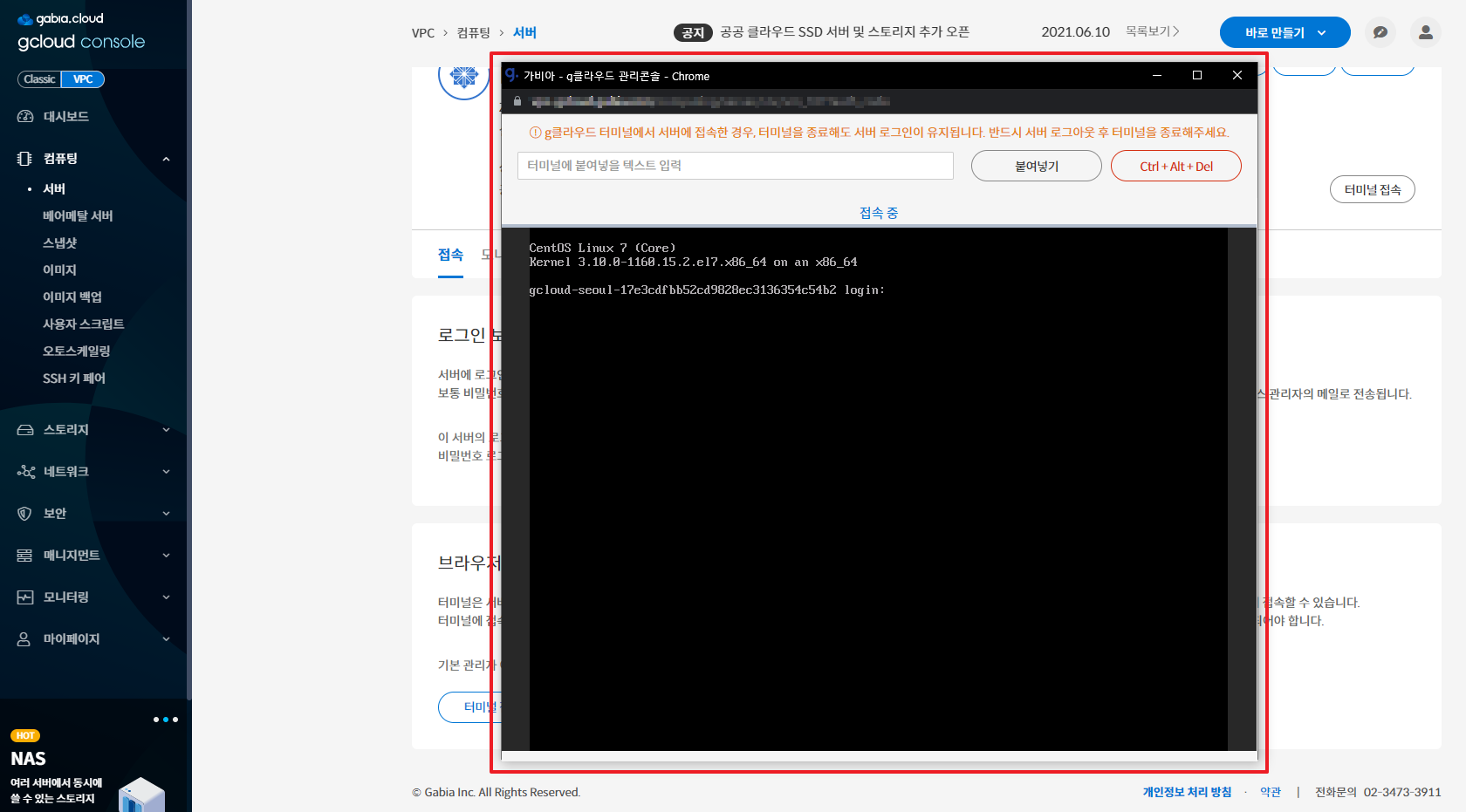Go to VPC breadcrumb link

point(423,33)
